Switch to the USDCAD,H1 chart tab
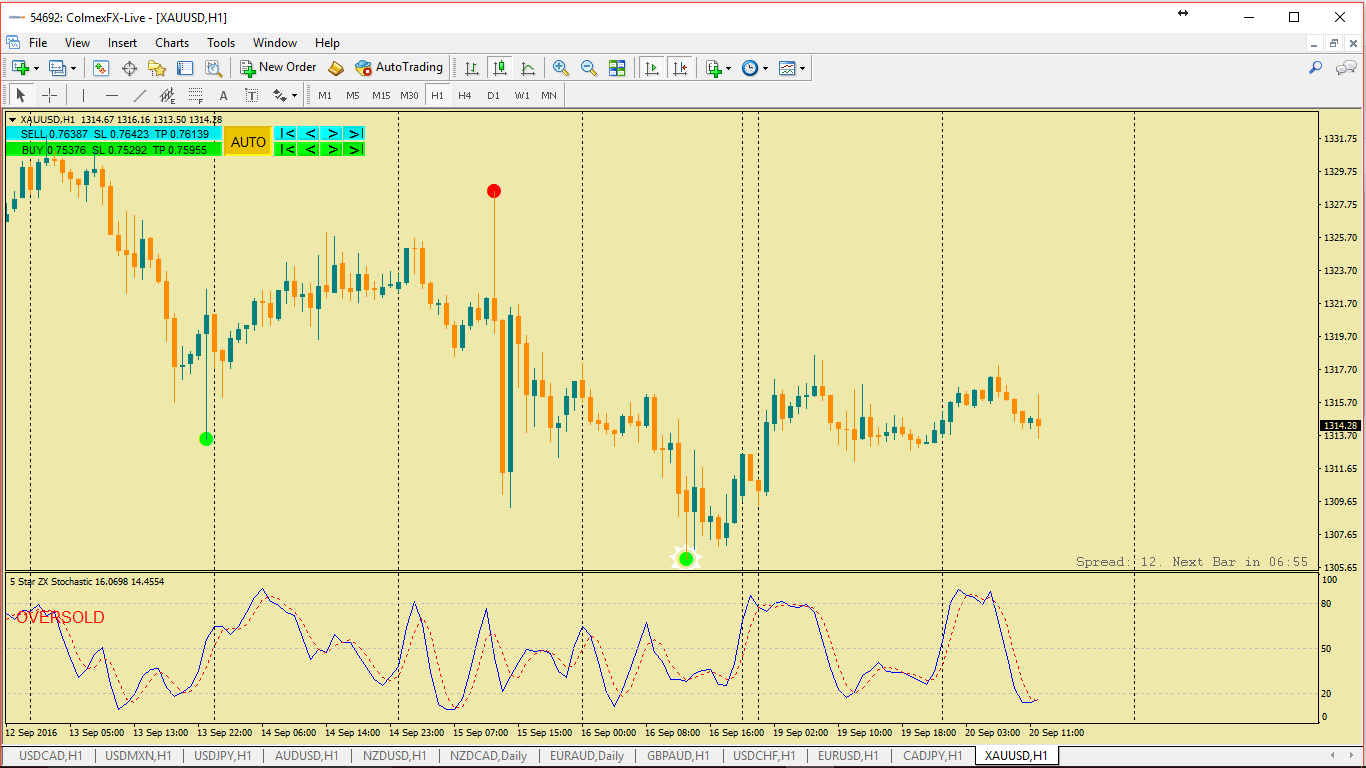The image size is (1366, 768). coord(51,756)
